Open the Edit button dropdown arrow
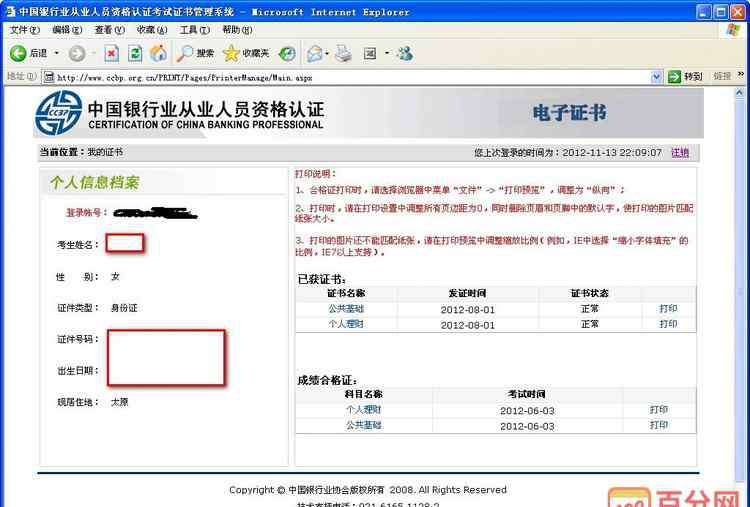 (x=386, y=53)
